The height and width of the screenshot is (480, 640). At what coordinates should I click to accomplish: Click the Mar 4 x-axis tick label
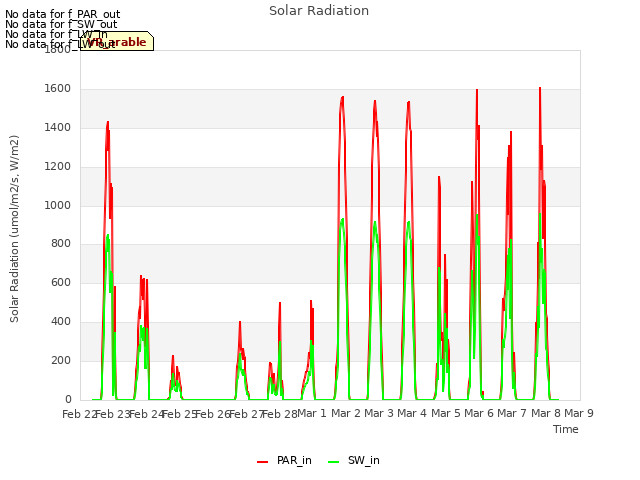pyautogui.click(x=412, y=413)
